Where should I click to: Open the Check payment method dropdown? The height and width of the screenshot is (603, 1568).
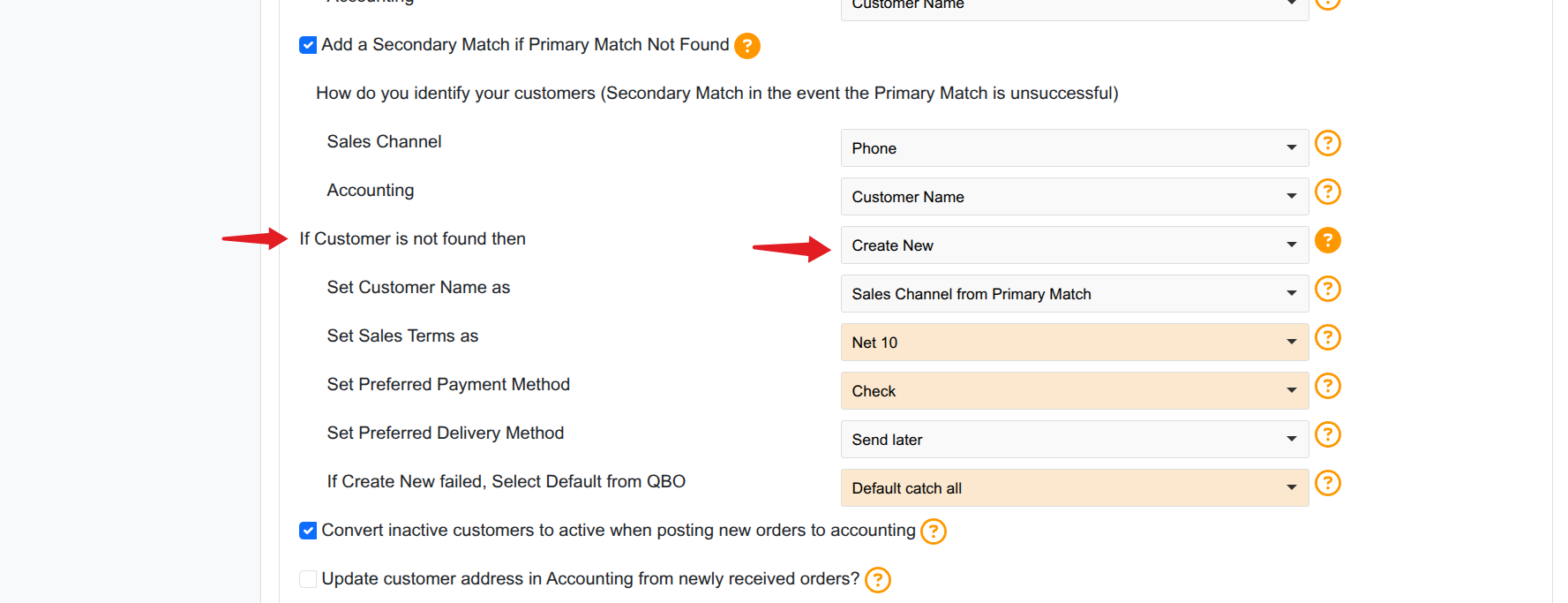coord(1074,391)
